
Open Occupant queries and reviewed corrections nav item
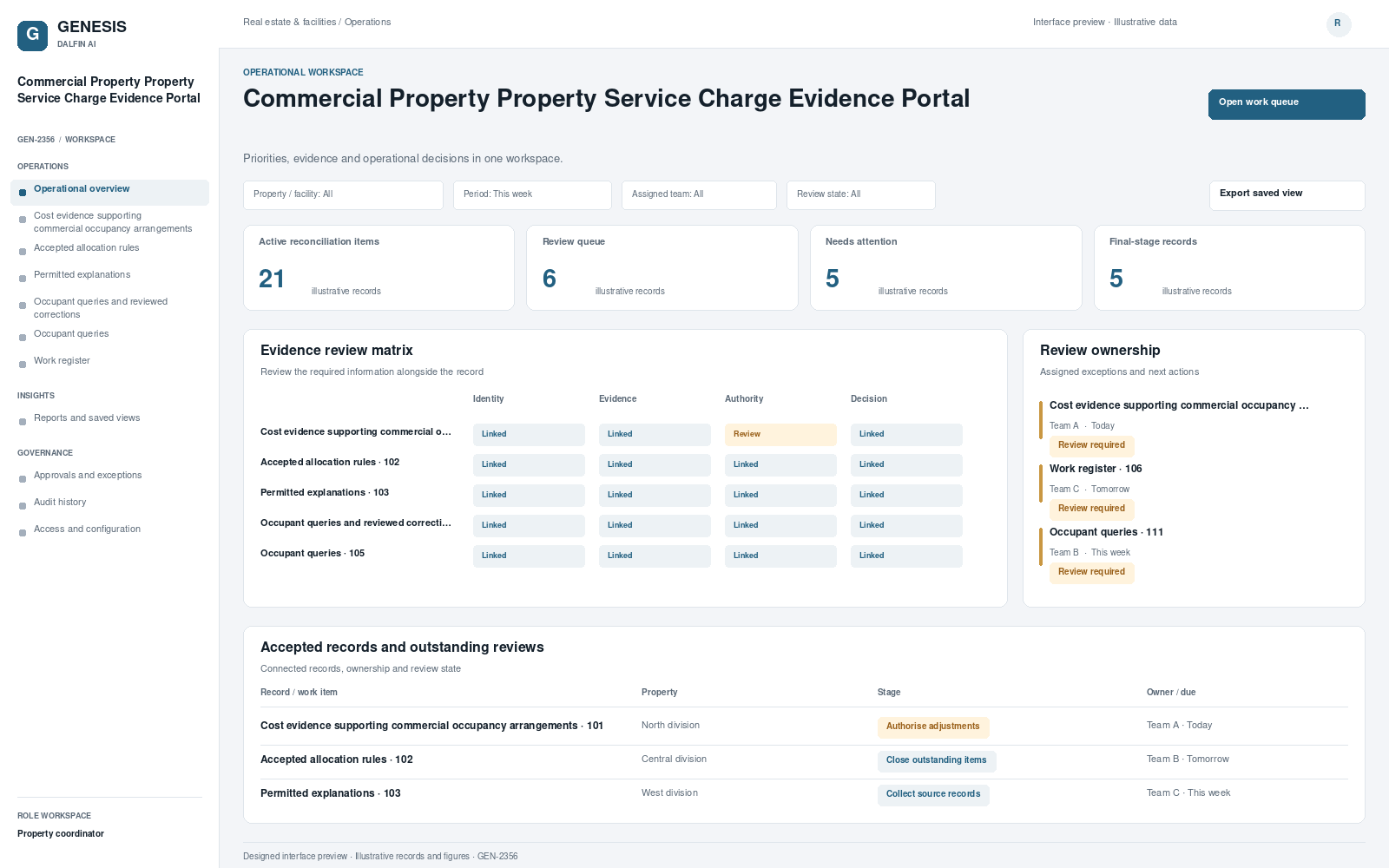[x=109, y=308]
